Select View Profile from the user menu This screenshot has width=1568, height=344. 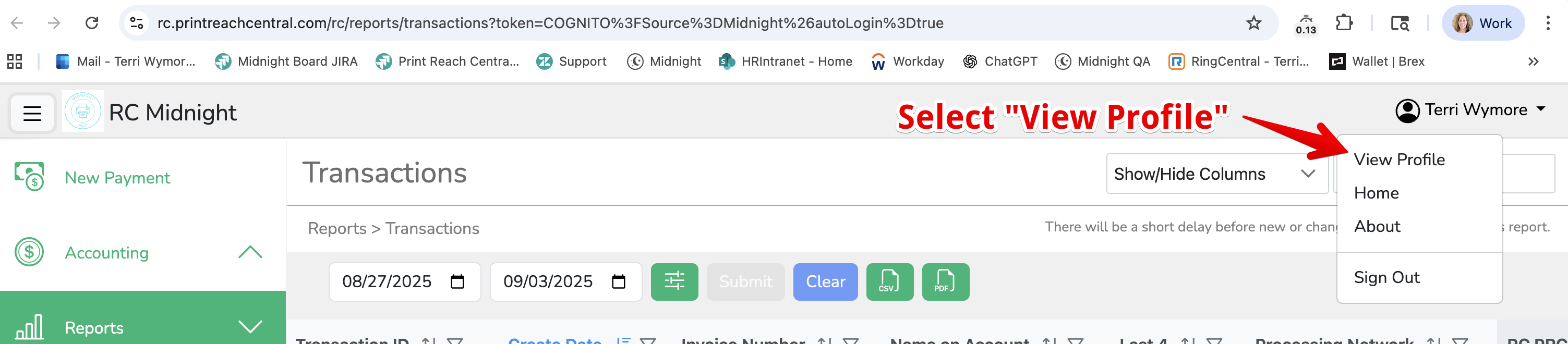pos(1399,159)
